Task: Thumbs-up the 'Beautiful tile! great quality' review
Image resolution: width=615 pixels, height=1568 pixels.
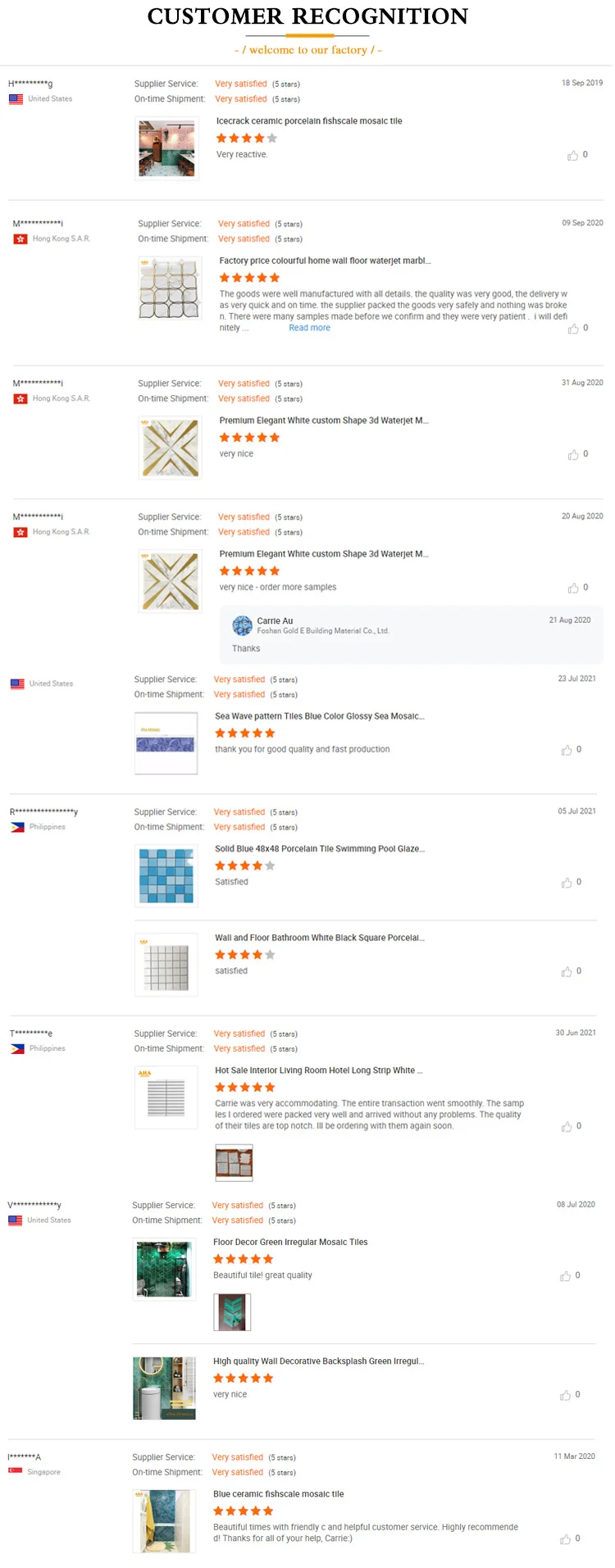Action: (565, 1276)
